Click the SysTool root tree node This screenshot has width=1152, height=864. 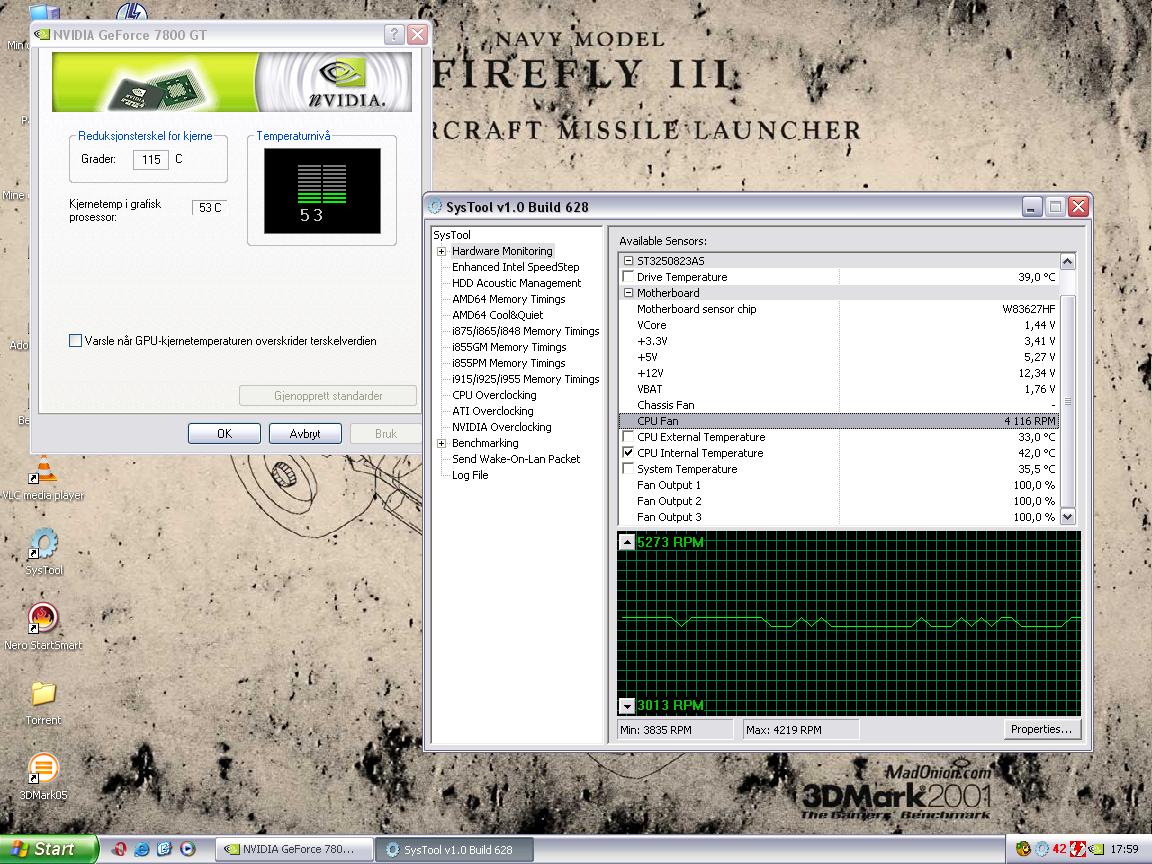[x=452, y=235]
